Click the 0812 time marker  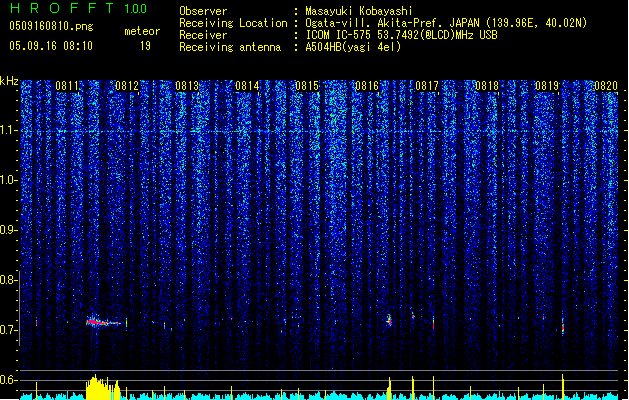(127, 86)
